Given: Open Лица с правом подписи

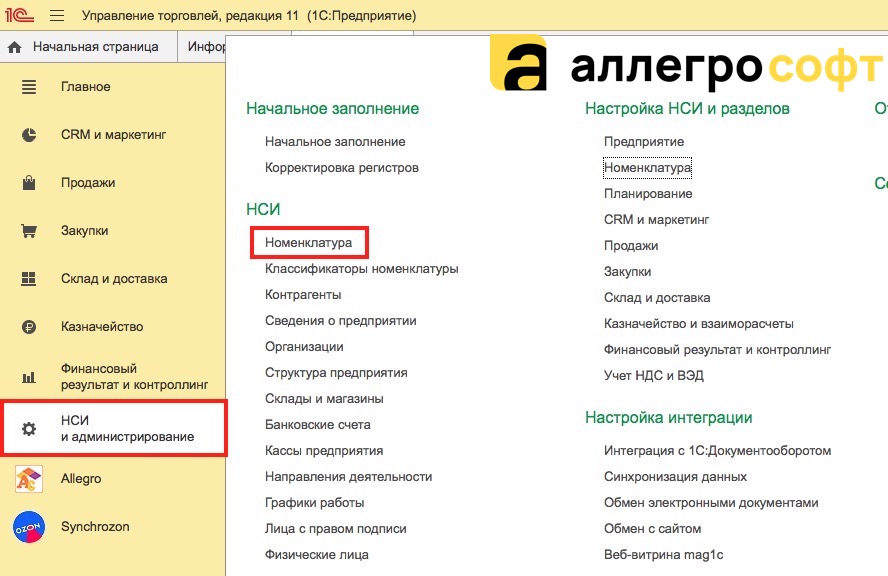Looking at the screenshot, I should tap(335, 529).
